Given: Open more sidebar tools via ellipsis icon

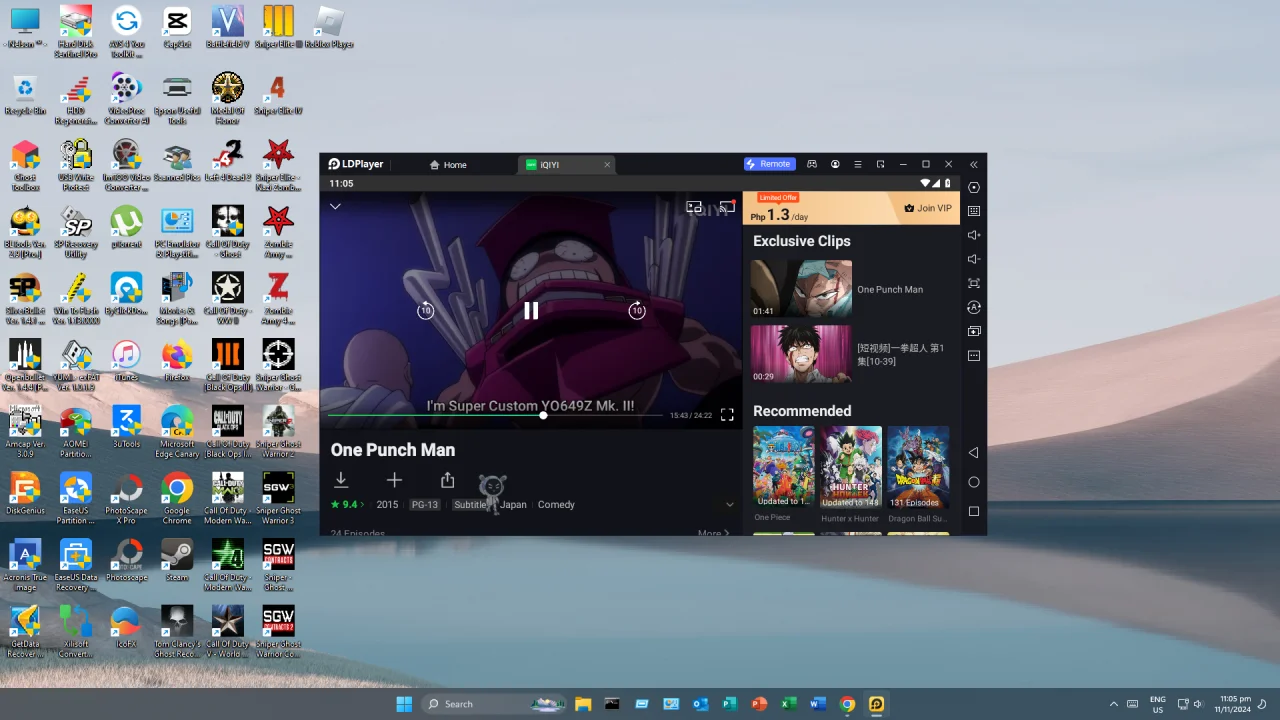Looking at the screenshot, I should coord(974,355).
